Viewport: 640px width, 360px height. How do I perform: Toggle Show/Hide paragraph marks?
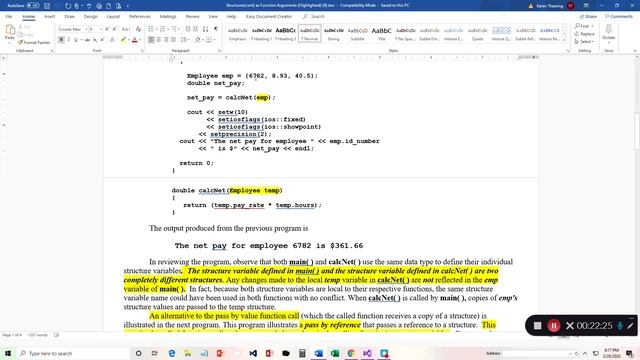point(216,29)
